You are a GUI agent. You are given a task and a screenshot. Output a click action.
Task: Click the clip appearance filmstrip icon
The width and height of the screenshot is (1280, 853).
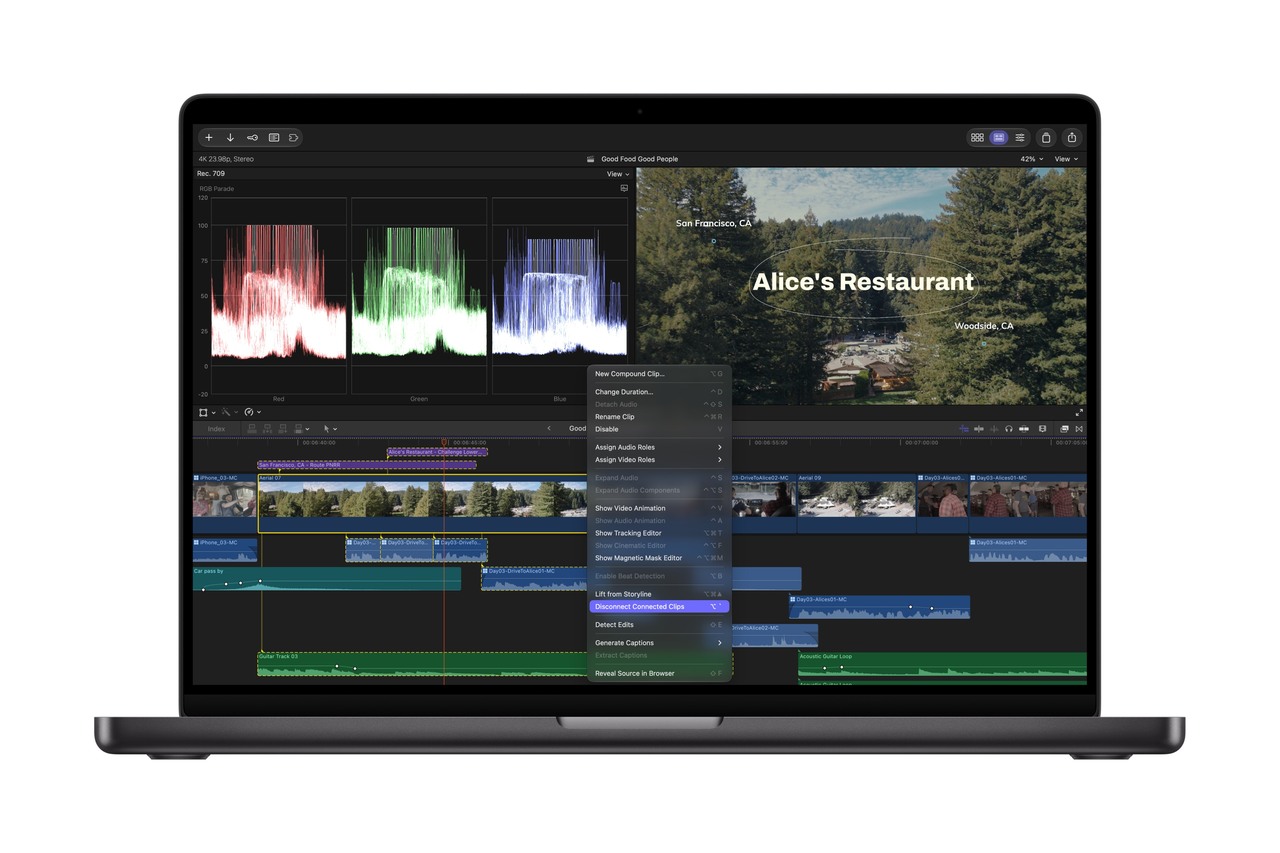(1042, 429)
